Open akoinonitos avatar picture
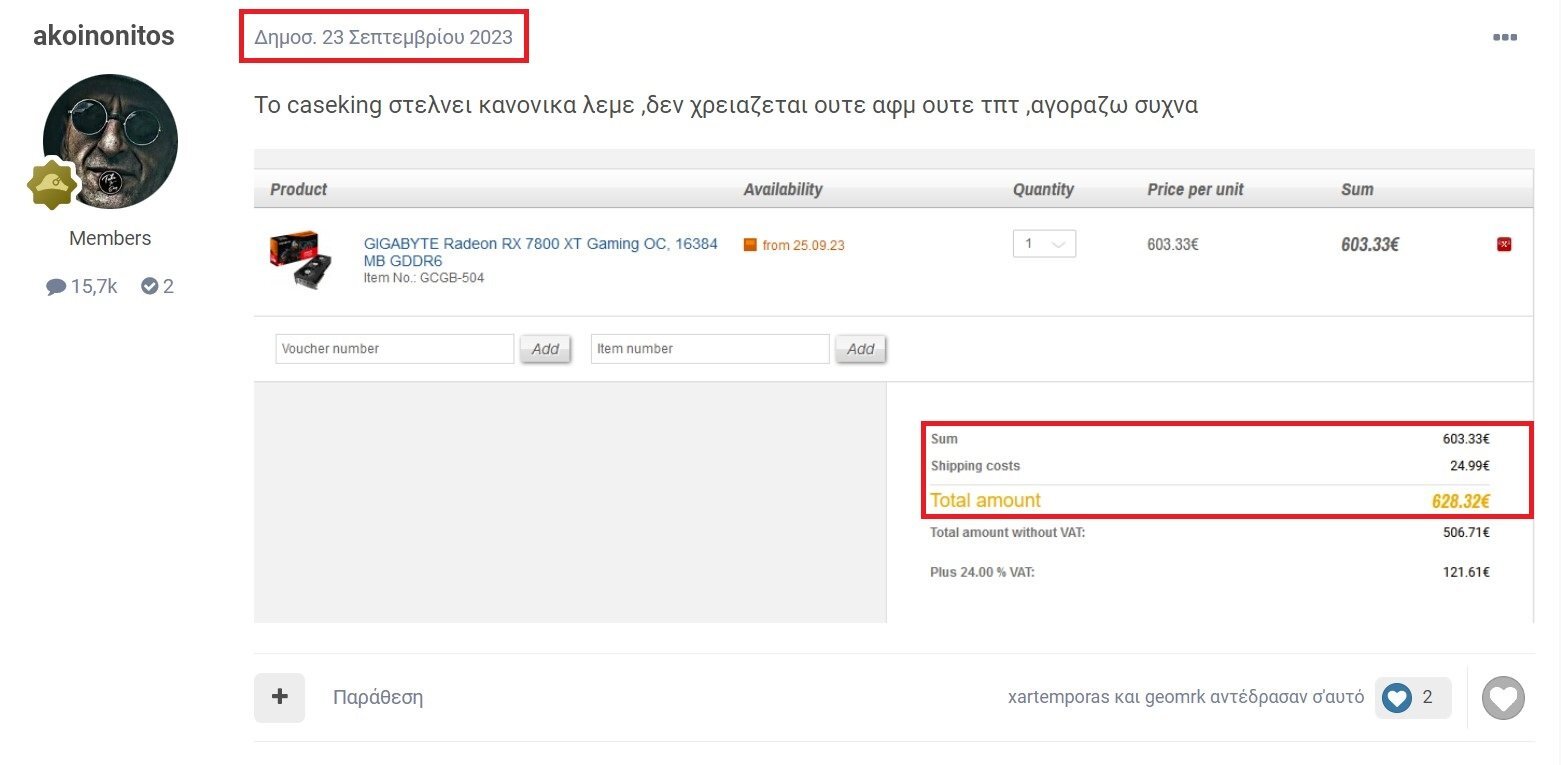The height and width of the screenshot is (765, 1561). tap(110, 141)
